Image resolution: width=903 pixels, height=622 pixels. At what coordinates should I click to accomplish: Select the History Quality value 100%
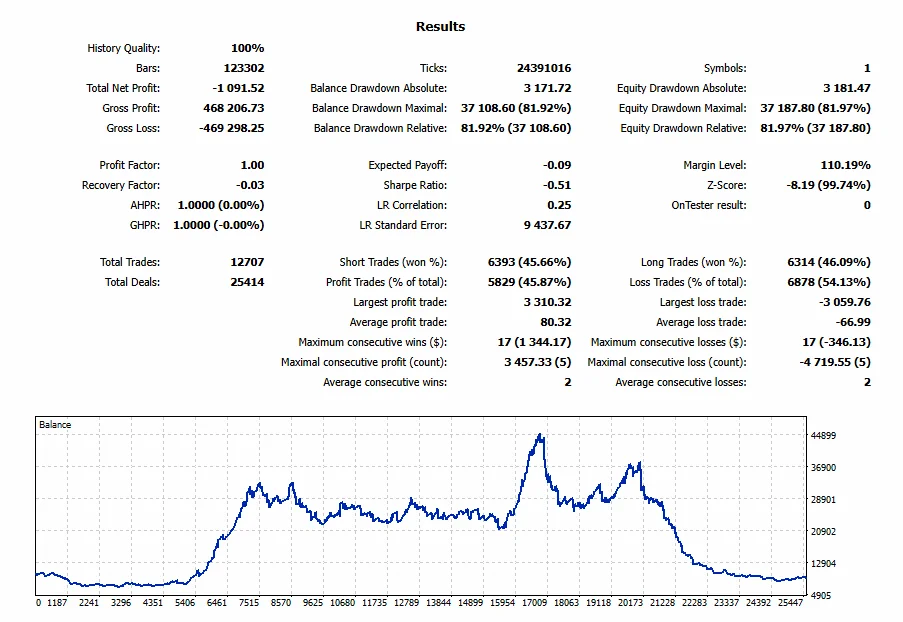click(248, 48)
